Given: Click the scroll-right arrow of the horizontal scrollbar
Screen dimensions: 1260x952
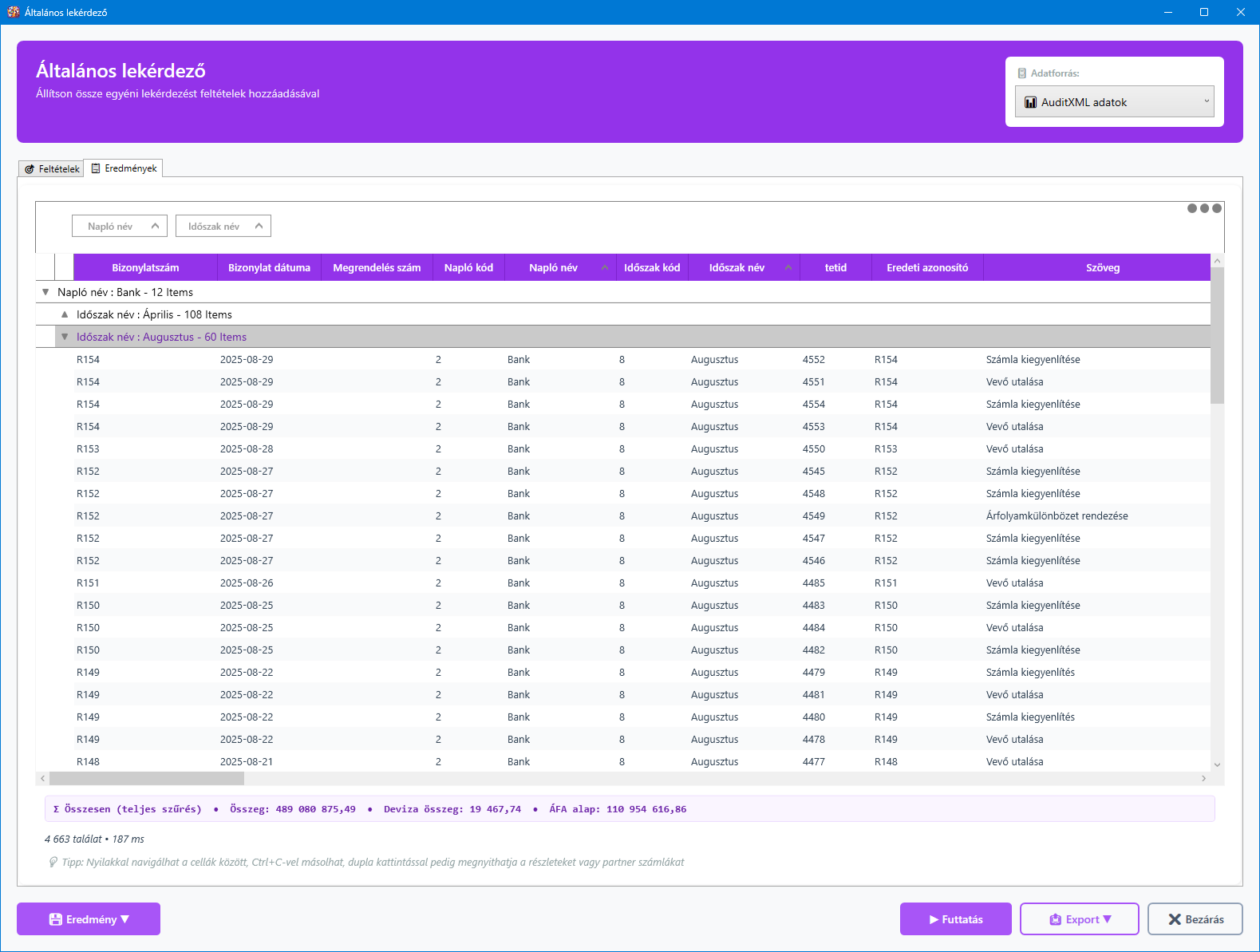Looking at the screenshot, I should (1203, 778).
